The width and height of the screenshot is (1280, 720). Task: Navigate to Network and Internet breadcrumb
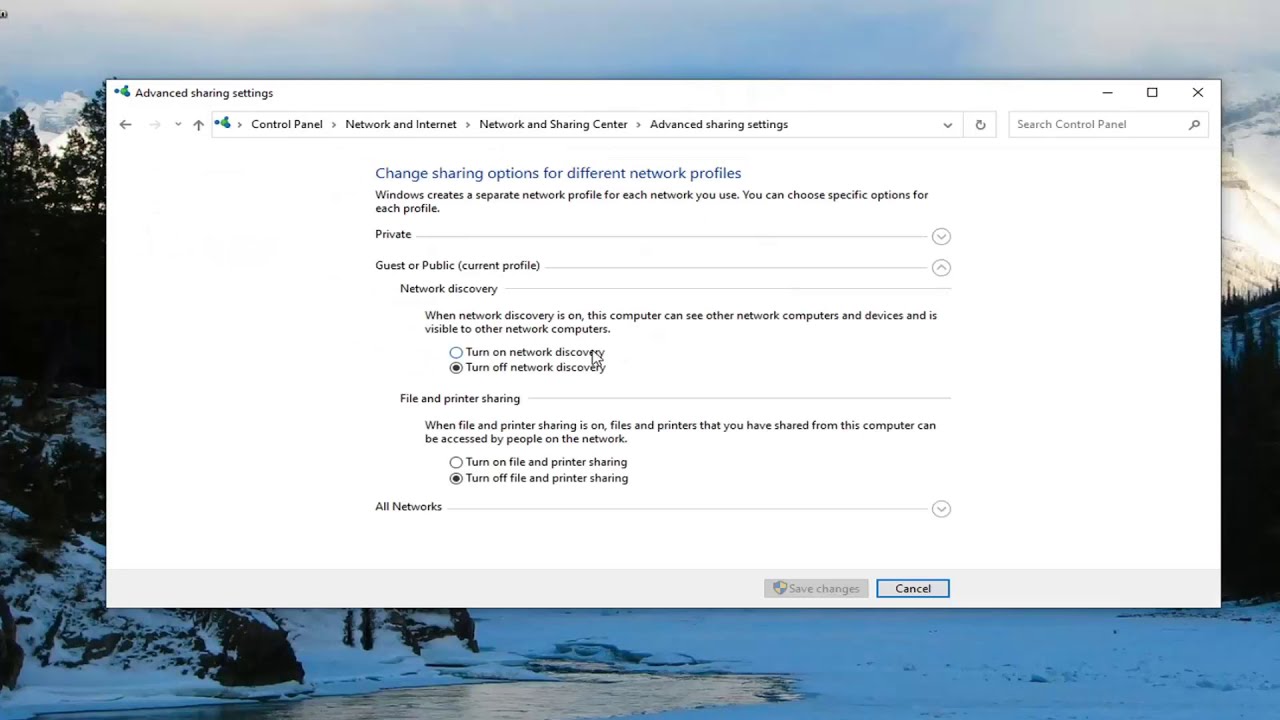401,124
